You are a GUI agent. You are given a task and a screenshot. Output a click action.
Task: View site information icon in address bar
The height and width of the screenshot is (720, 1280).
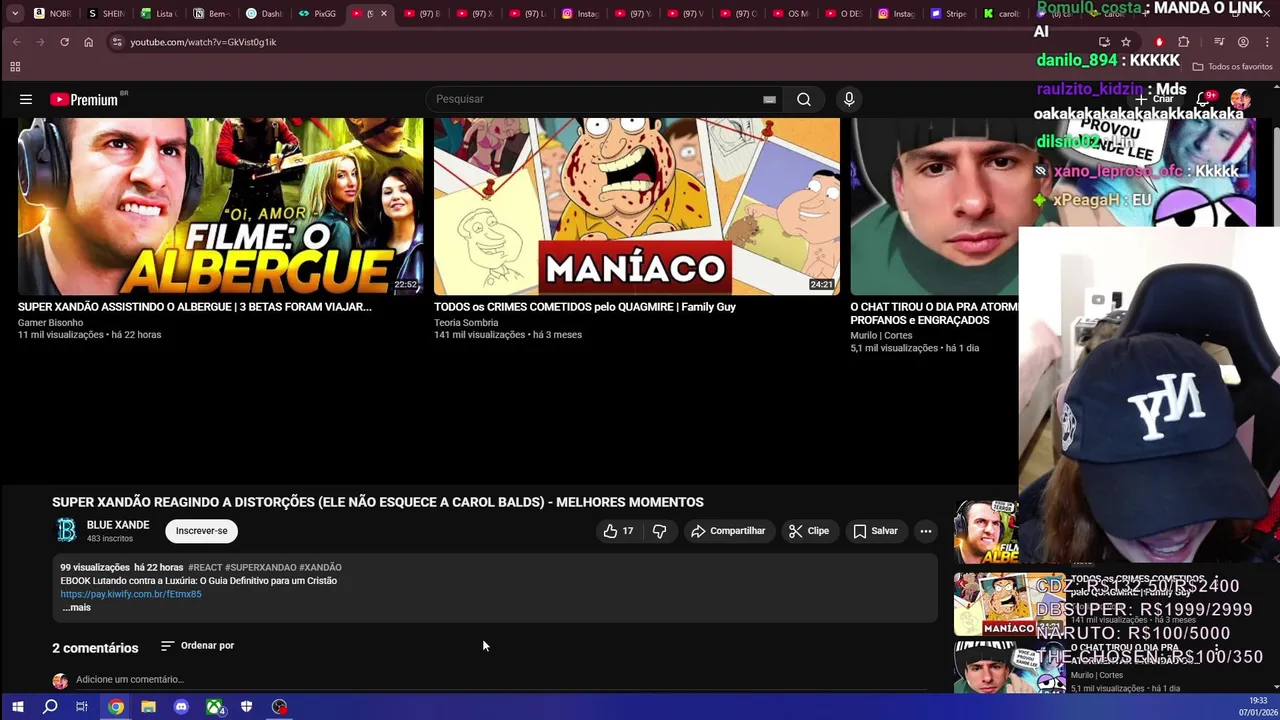click(x=116, y=42)
